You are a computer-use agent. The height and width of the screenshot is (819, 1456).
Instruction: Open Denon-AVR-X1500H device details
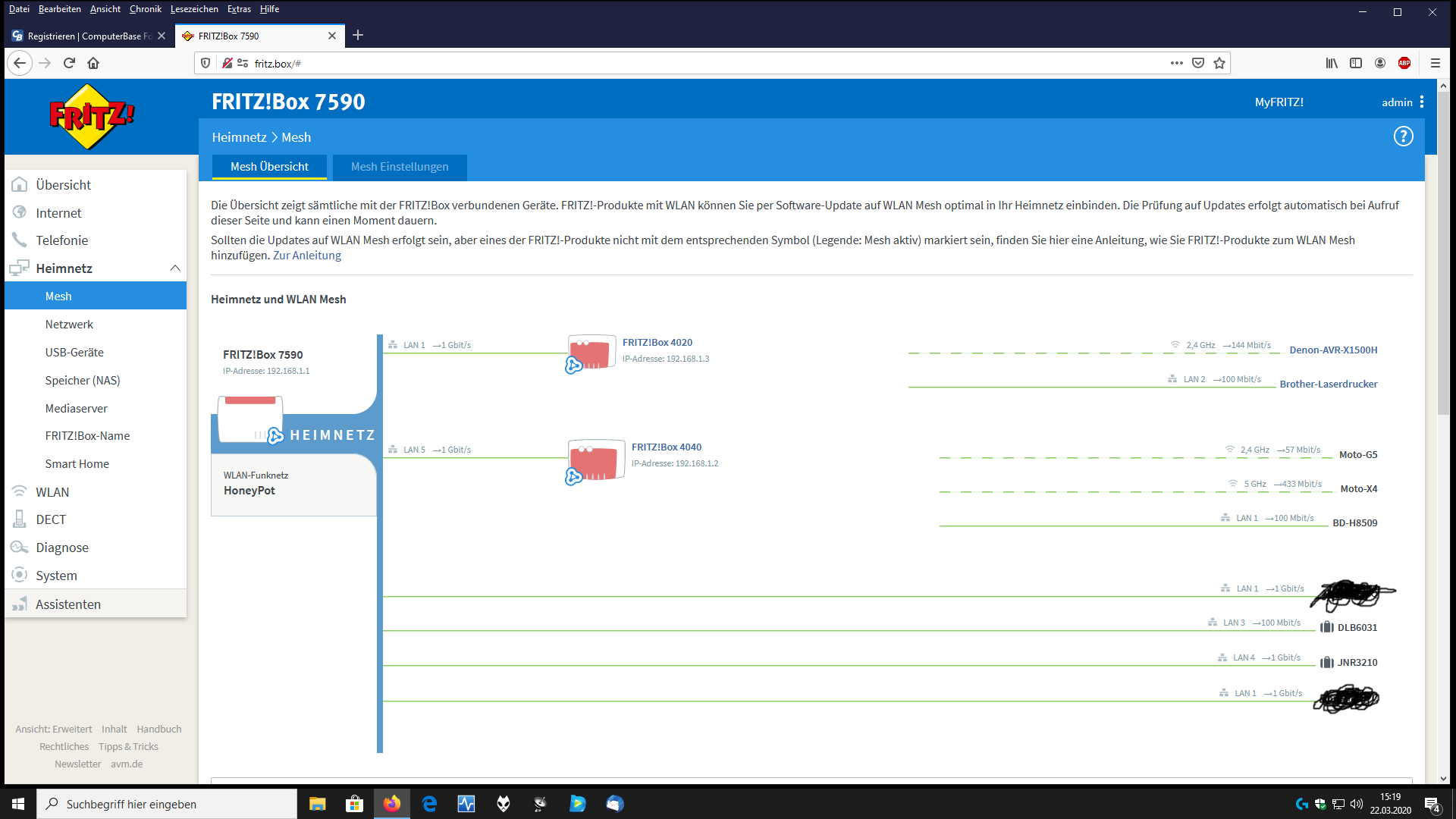1333,350
